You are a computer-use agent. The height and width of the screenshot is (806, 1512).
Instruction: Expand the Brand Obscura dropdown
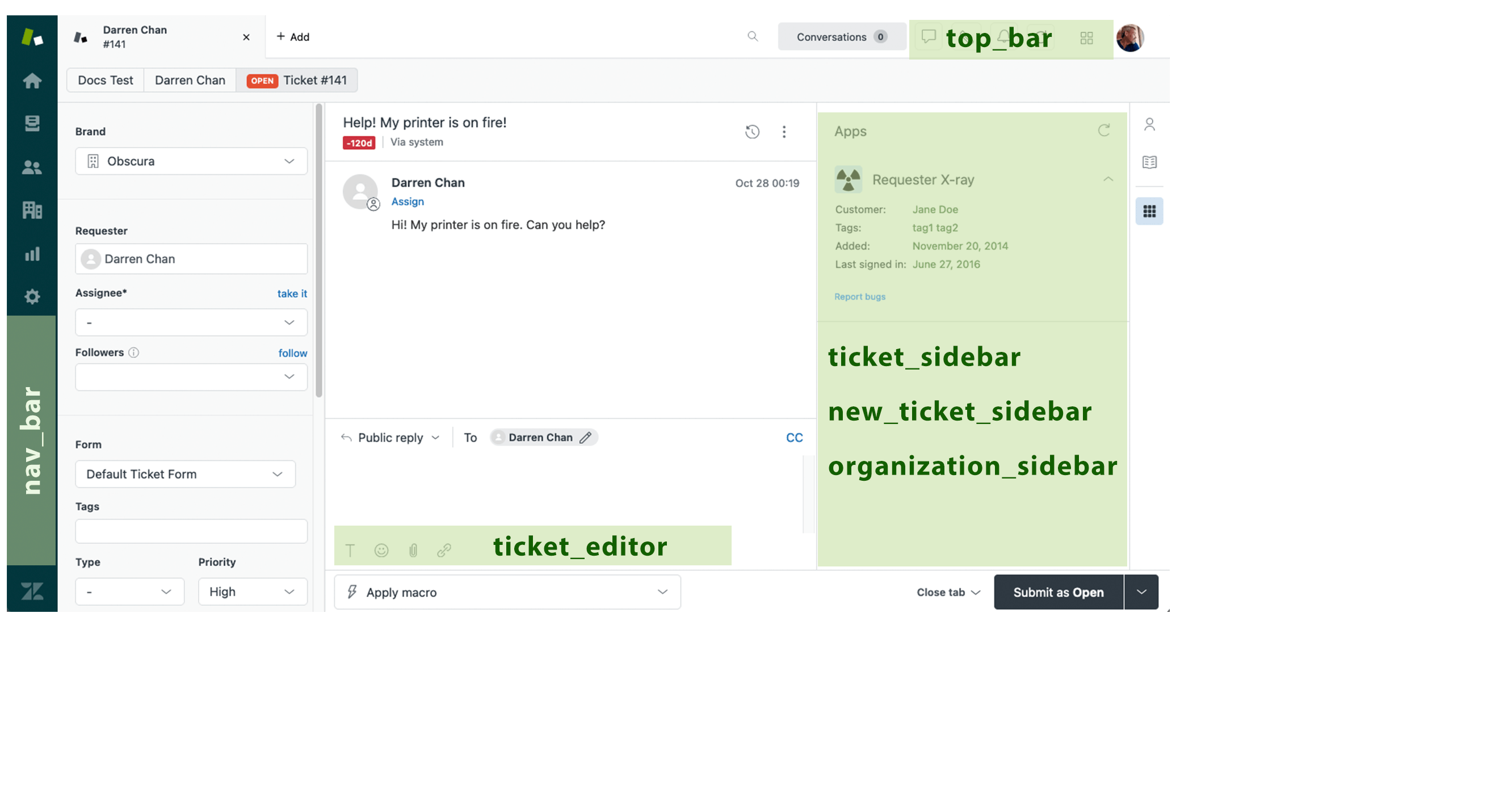click(290, 160)
